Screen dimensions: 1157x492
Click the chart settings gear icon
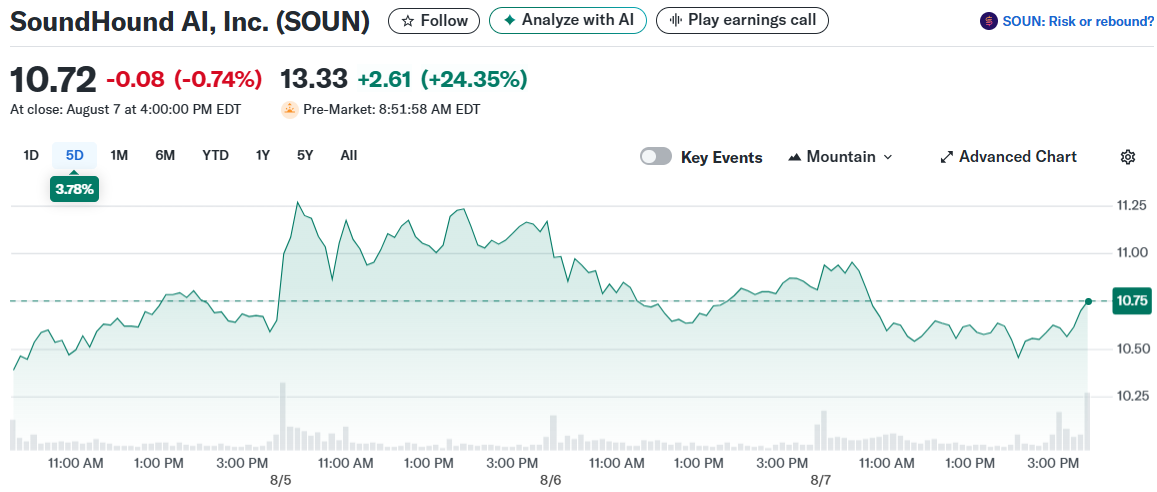[1127, 157]
